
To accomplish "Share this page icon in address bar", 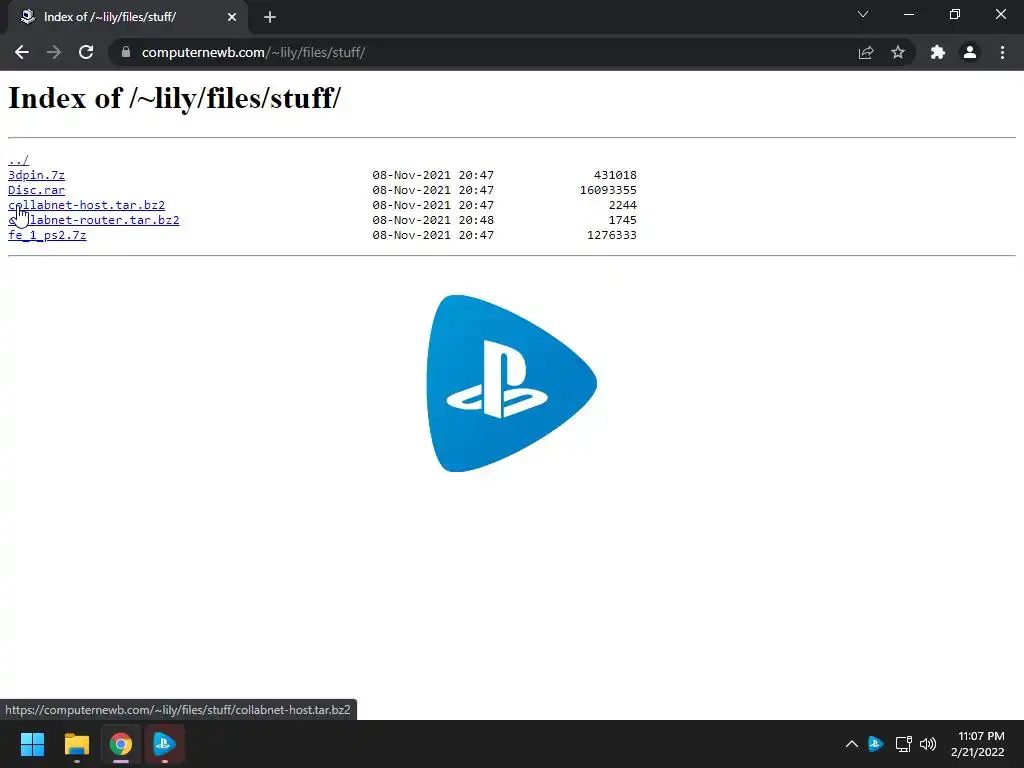I will pos(865,52).
